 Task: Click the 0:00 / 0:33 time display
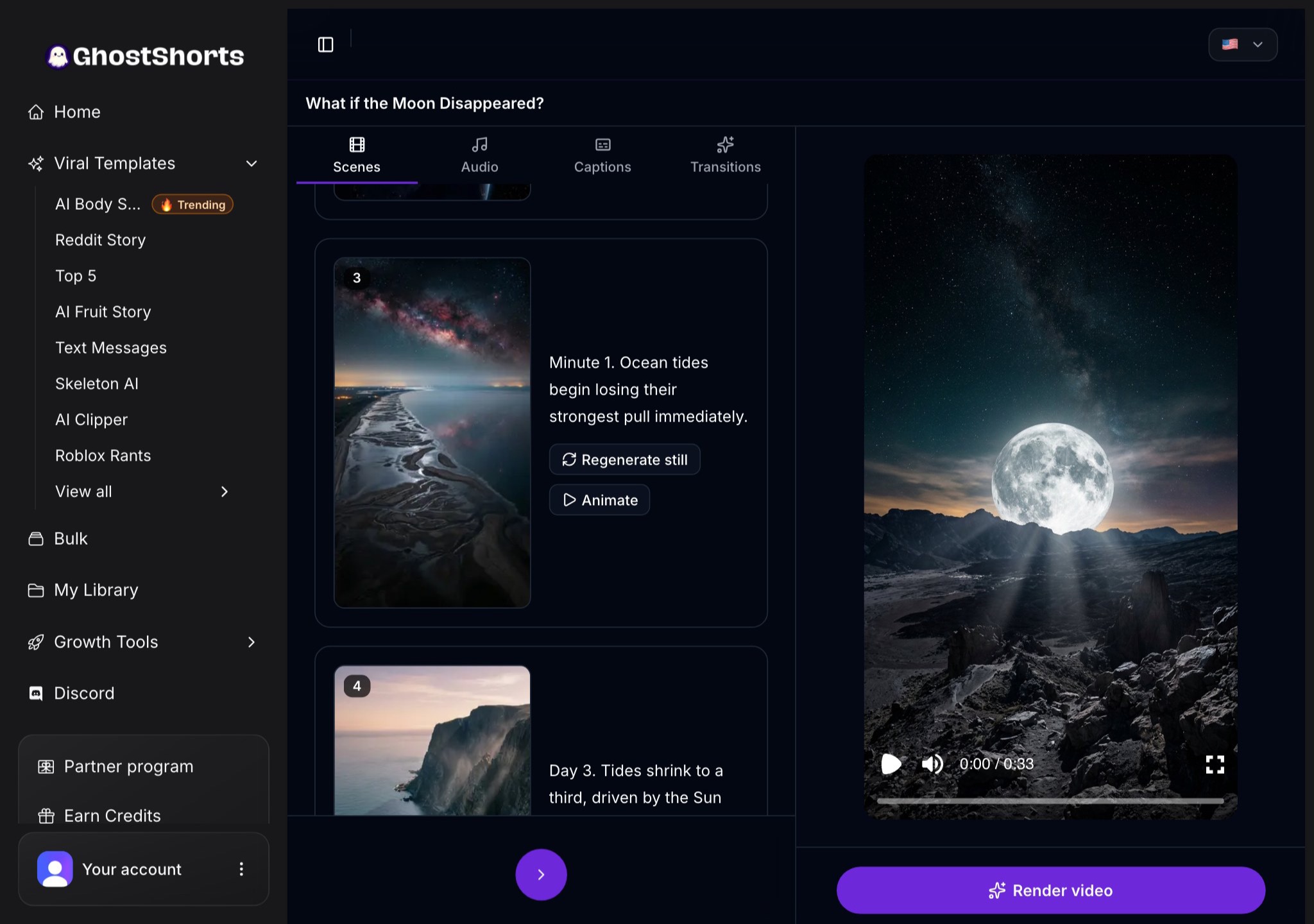[x=996, y=764]
